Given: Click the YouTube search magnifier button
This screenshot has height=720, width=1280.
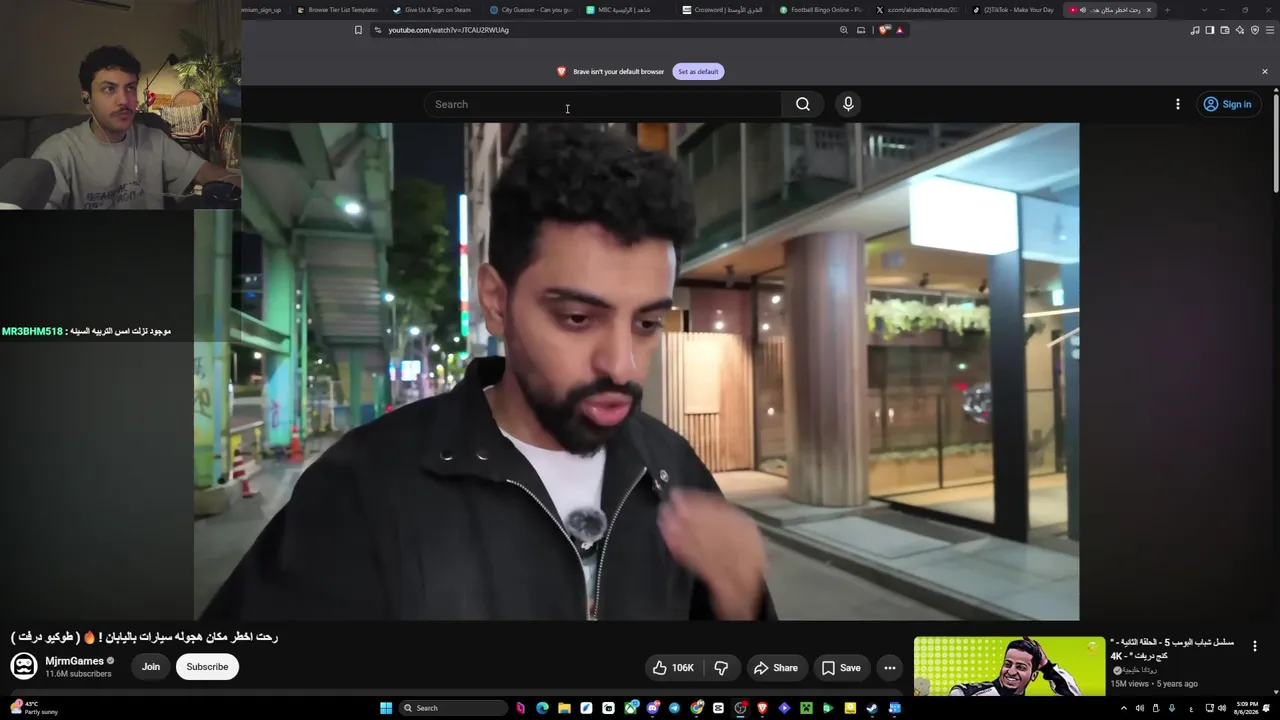Looking at the screenshot, I should click(x=803, y=104).
